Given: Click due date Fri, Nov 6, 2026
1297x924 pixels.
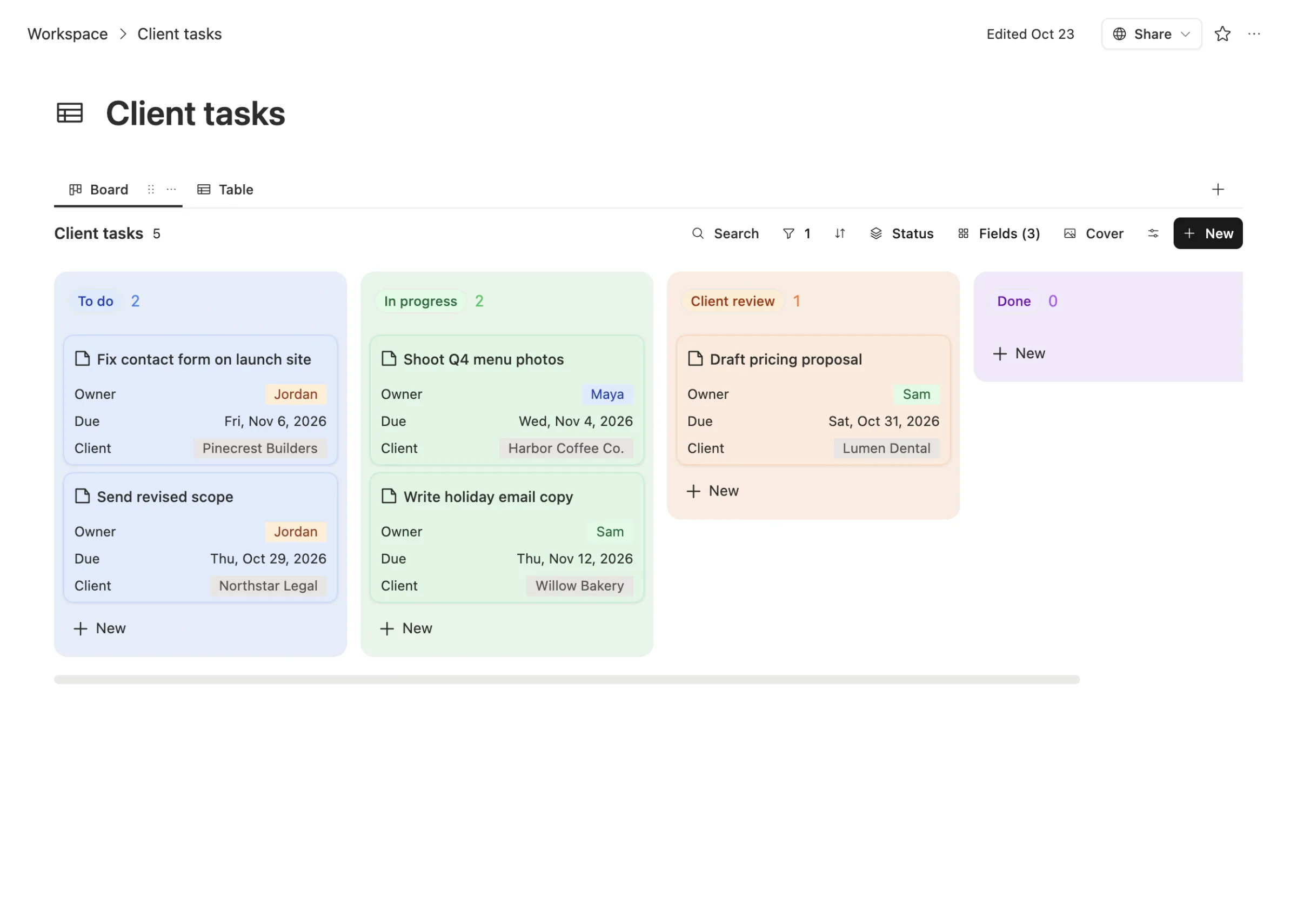Looking at the screenshot, I should pyautogui.click(x=275, y=421).
